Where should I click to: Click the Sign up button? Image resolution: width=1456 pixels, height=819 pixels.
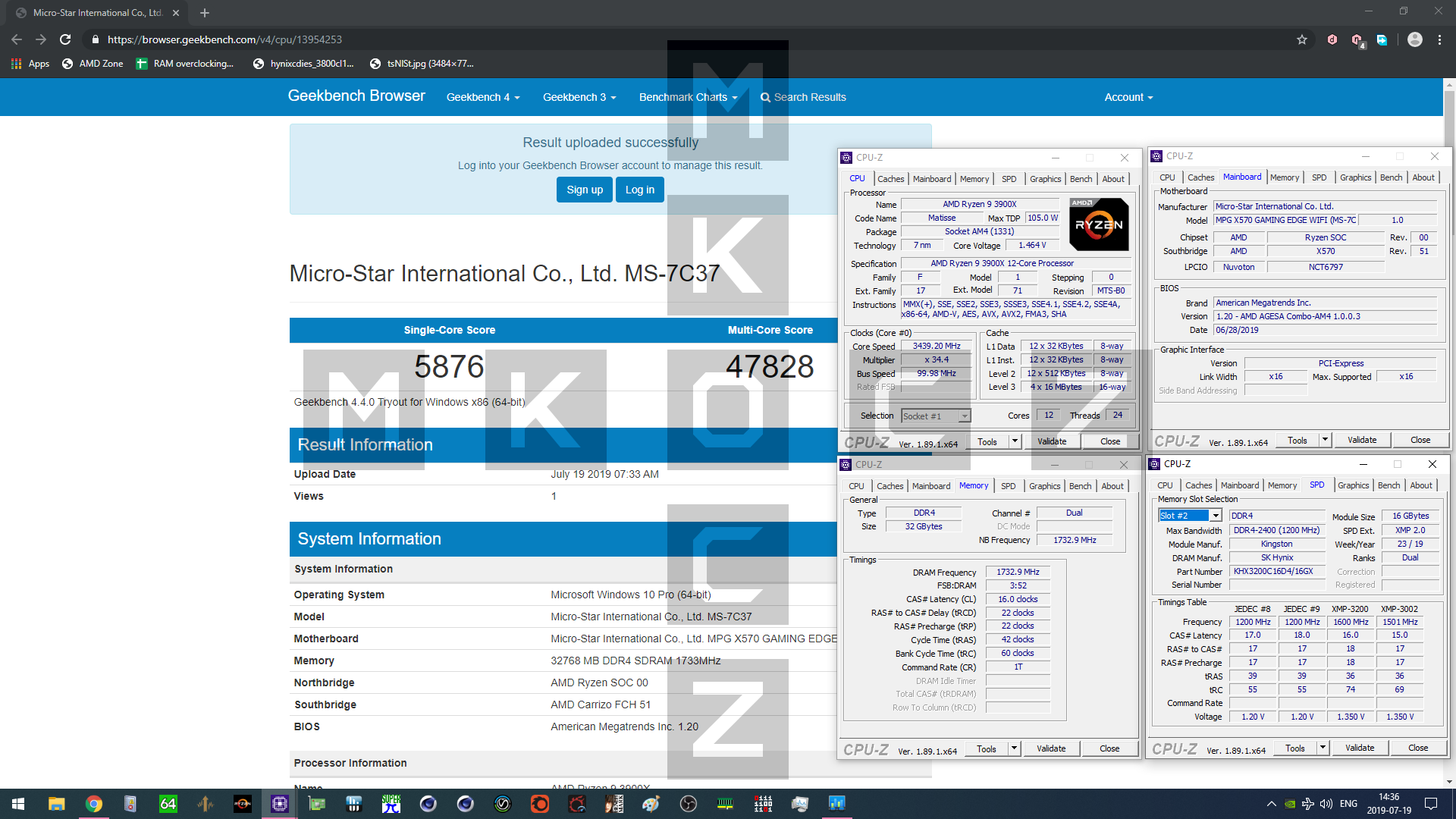coord(585,190)
